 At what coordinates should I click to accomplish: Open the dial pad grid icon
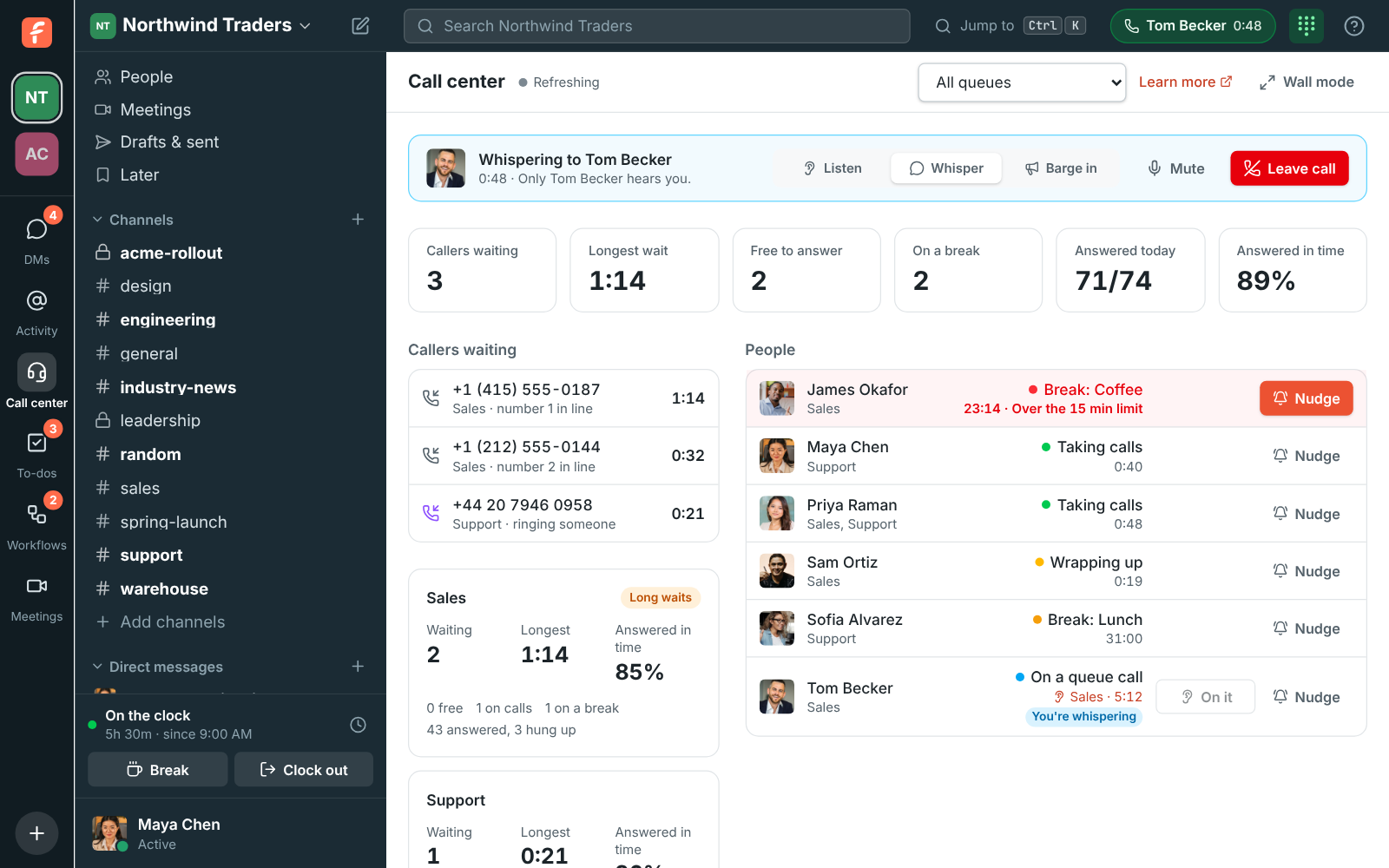coord(1307,26)
